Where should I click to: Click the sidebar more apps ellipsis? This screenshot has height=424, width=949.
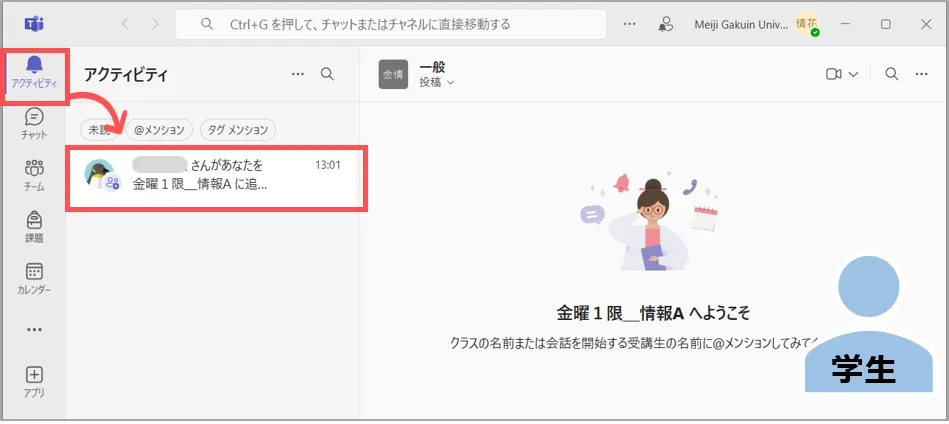click(x=34, y=329)
